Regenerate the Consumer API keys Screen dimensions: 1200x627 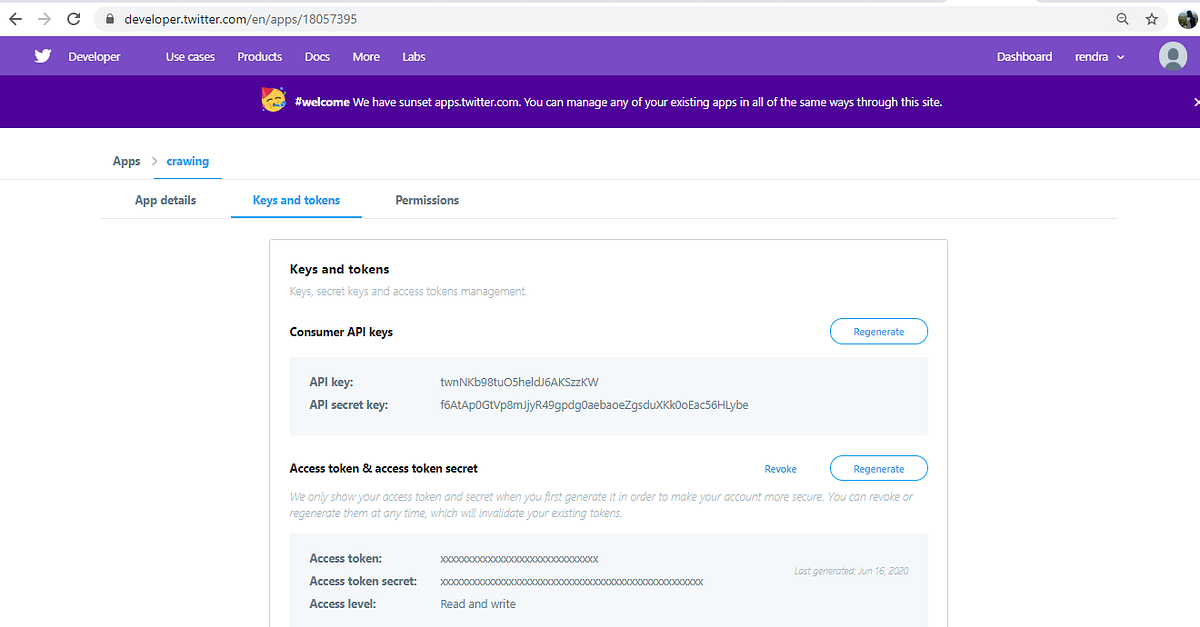[878, 331]
